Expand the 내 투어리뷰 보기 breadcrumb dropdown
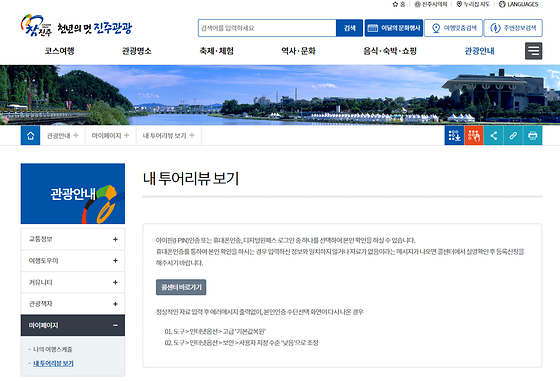560x381 pixels. 169,135
